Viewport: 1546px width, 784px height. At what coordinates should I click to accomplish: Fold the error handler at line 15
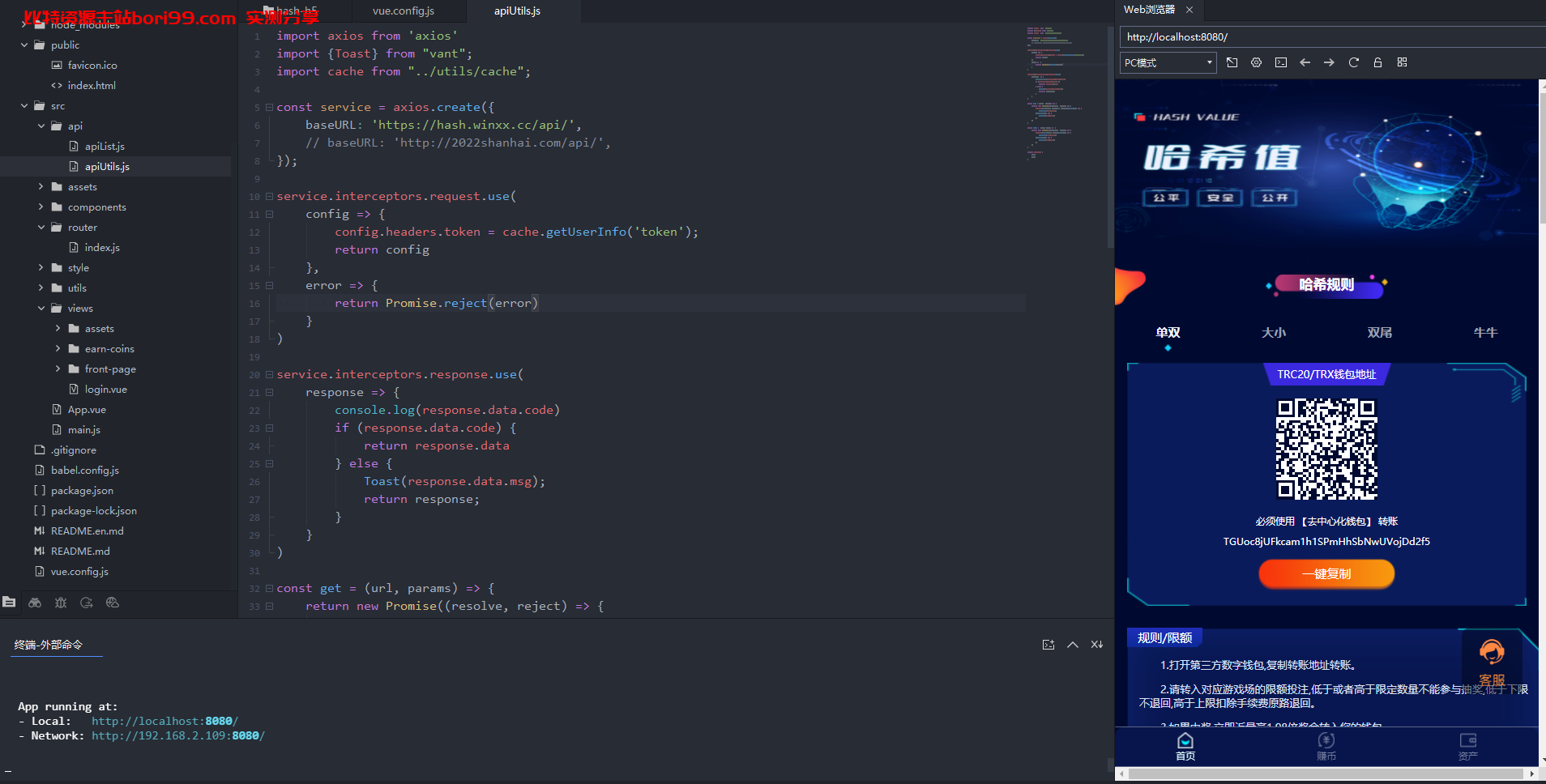click(x=269, y=285)
